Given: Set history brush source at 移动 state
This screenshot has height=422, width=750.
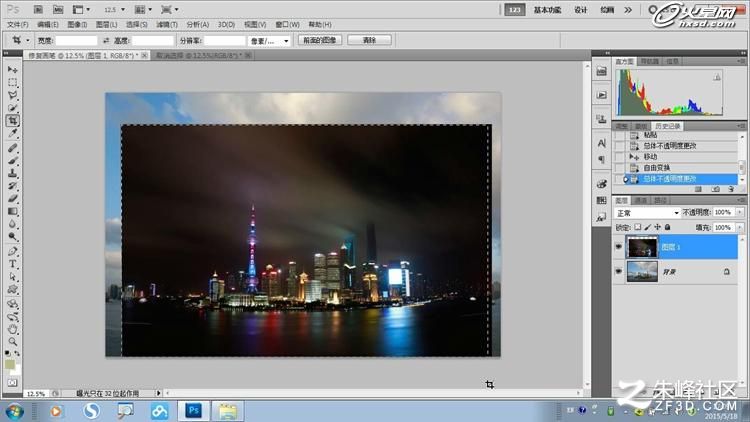Looking at the screenshot, I should click(x=619, y=157).
